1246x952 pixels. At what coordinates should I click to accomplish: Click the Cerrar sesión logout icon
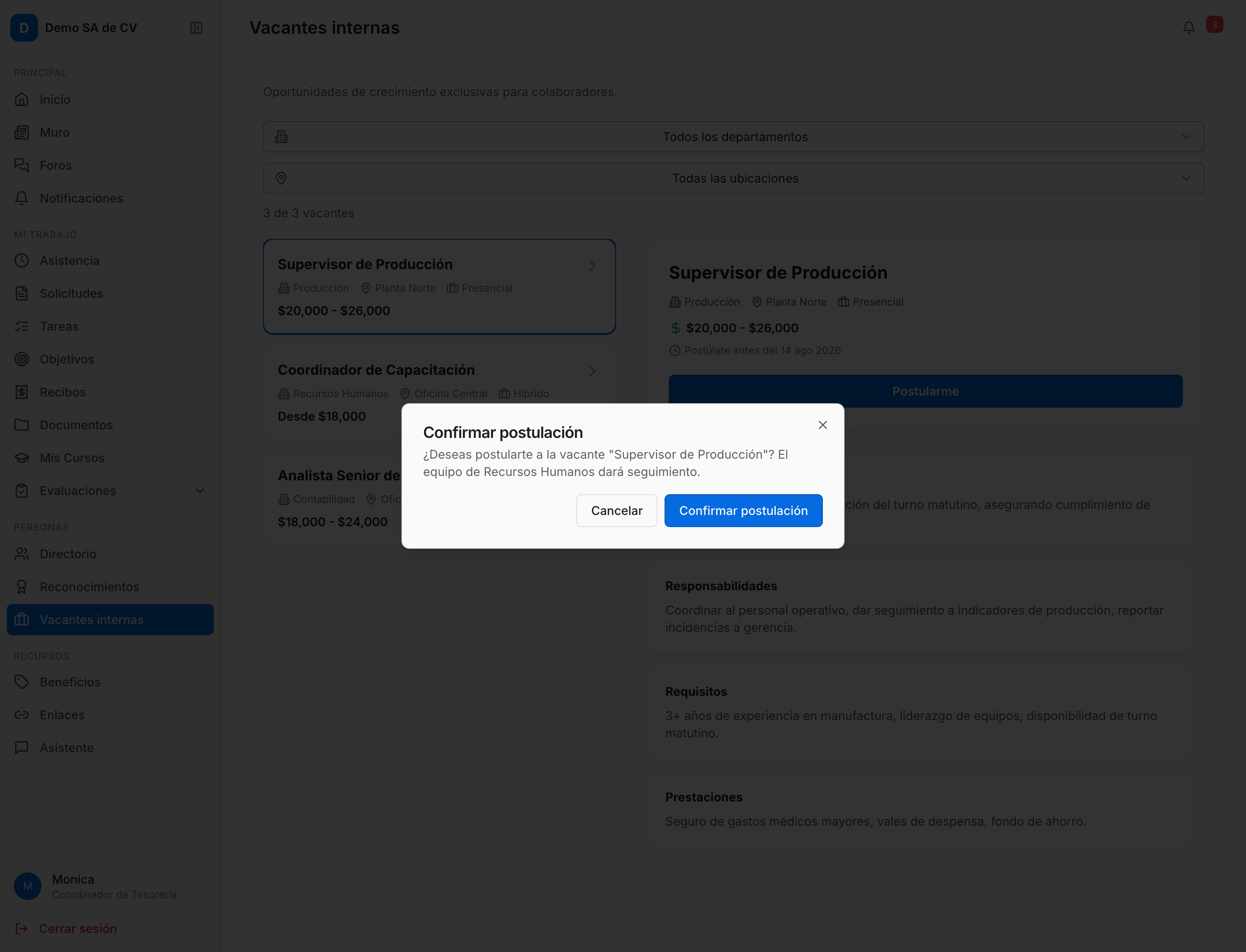(x=22, y=929)
